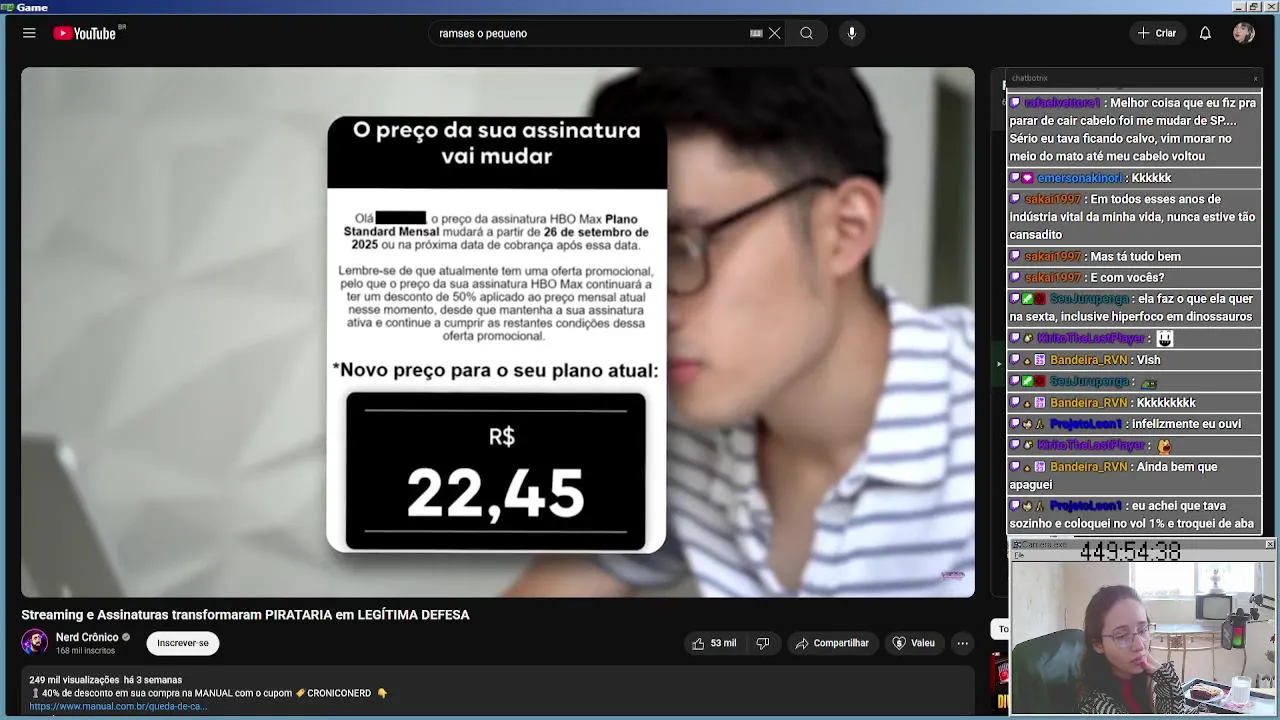Open the Nerd Crônico channel name link
Viewport: 1280px width, 720px height.
click(87, 637)
